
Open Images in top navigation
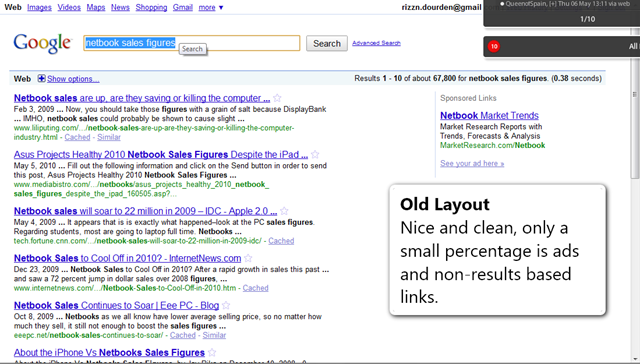pyautogui.click(x=39, y=7)
